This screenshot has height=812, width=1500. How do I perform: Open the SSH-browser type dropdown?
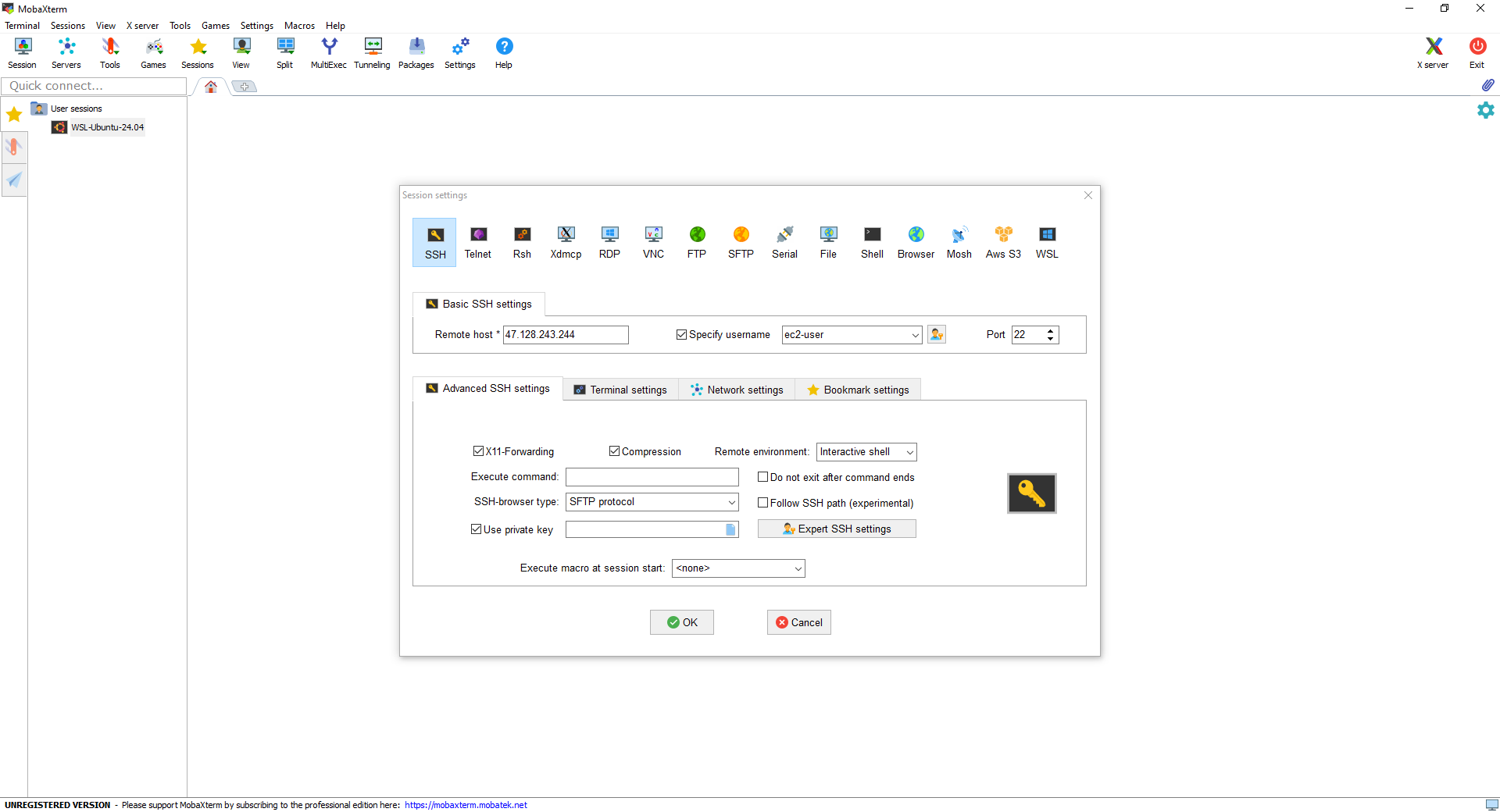731,502
